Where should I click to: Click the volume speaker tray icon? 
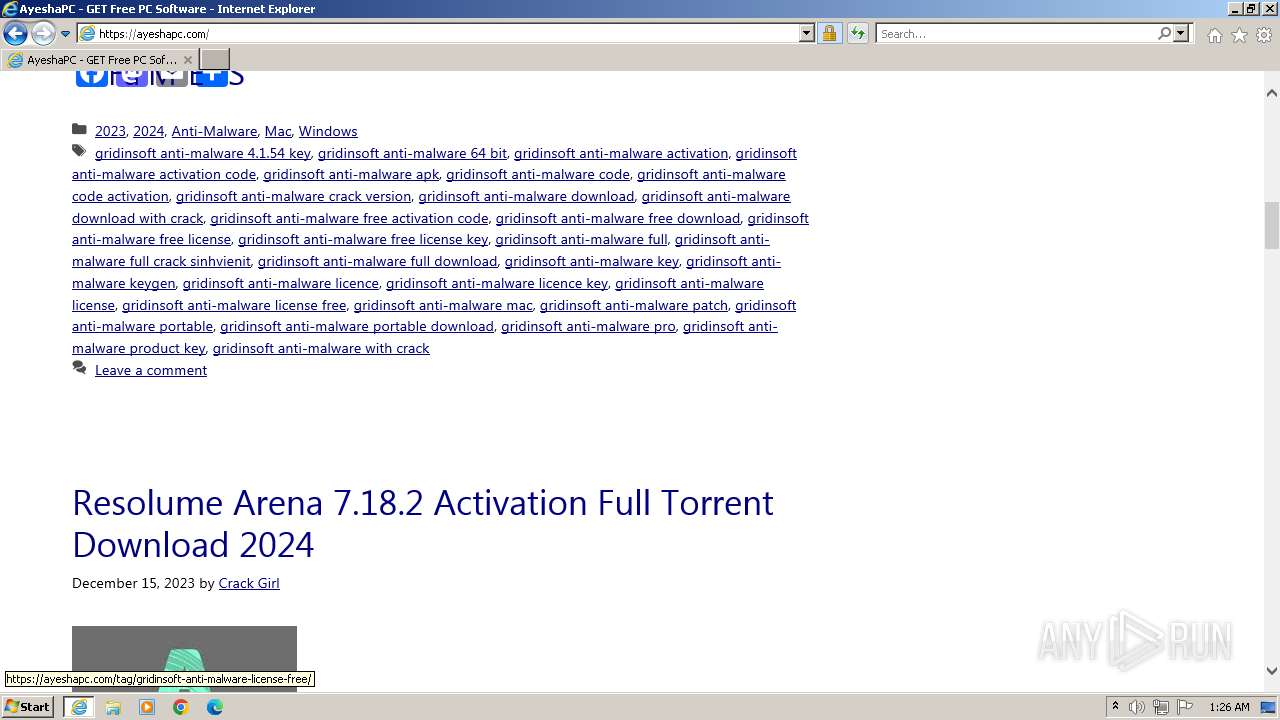1137,707
